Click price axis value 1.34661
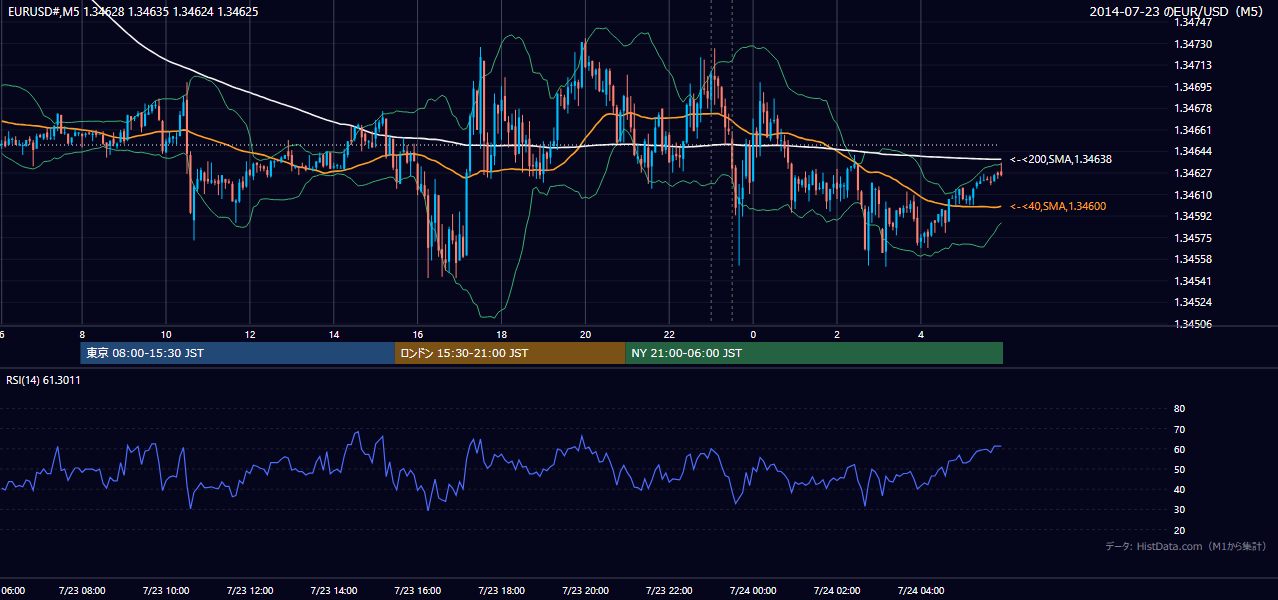1278x600 pixels. 1193,130
